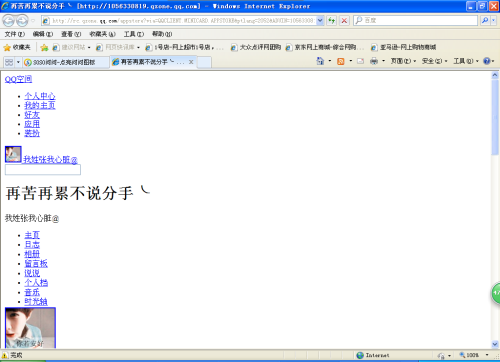The height and width of the screenshot is (362, 500).
Task: Open the 说说 link
Action: coord(32,273)
